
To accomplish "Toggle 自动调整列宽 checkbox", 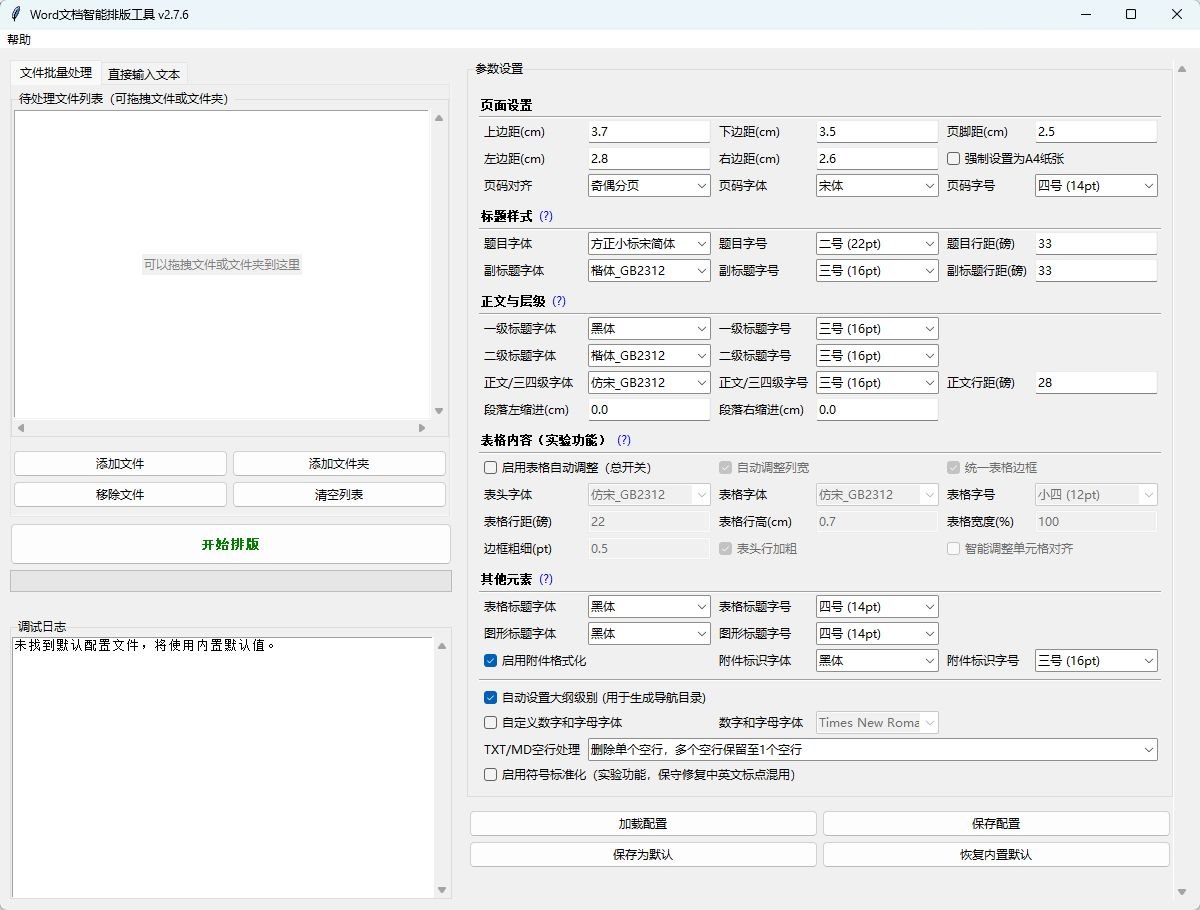I will [765, 467].
